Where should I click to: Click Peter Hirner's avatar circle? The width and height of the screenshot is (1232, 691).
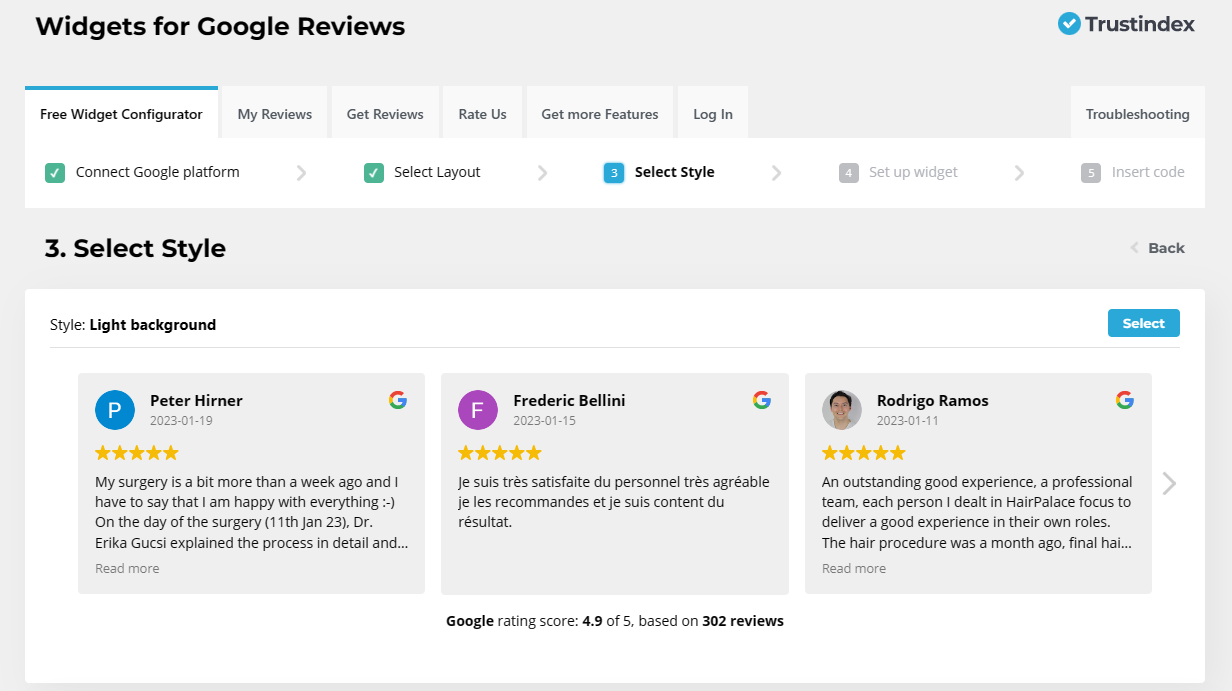pos(114,410)
